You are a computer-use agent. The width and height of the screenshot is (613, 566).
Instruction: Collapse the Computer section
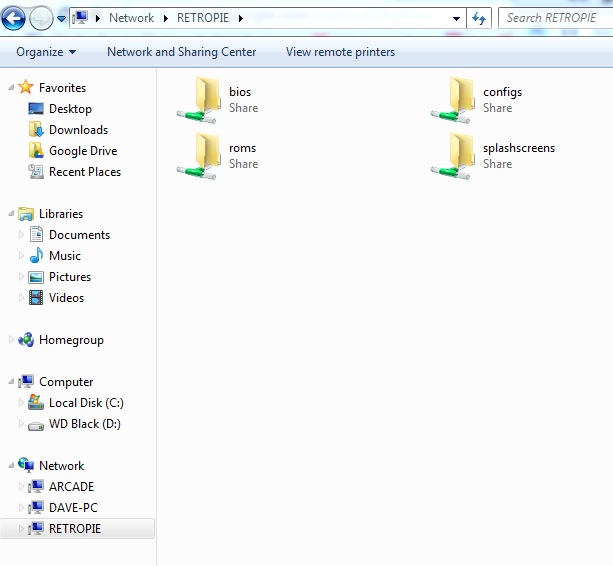click(11, 382)
